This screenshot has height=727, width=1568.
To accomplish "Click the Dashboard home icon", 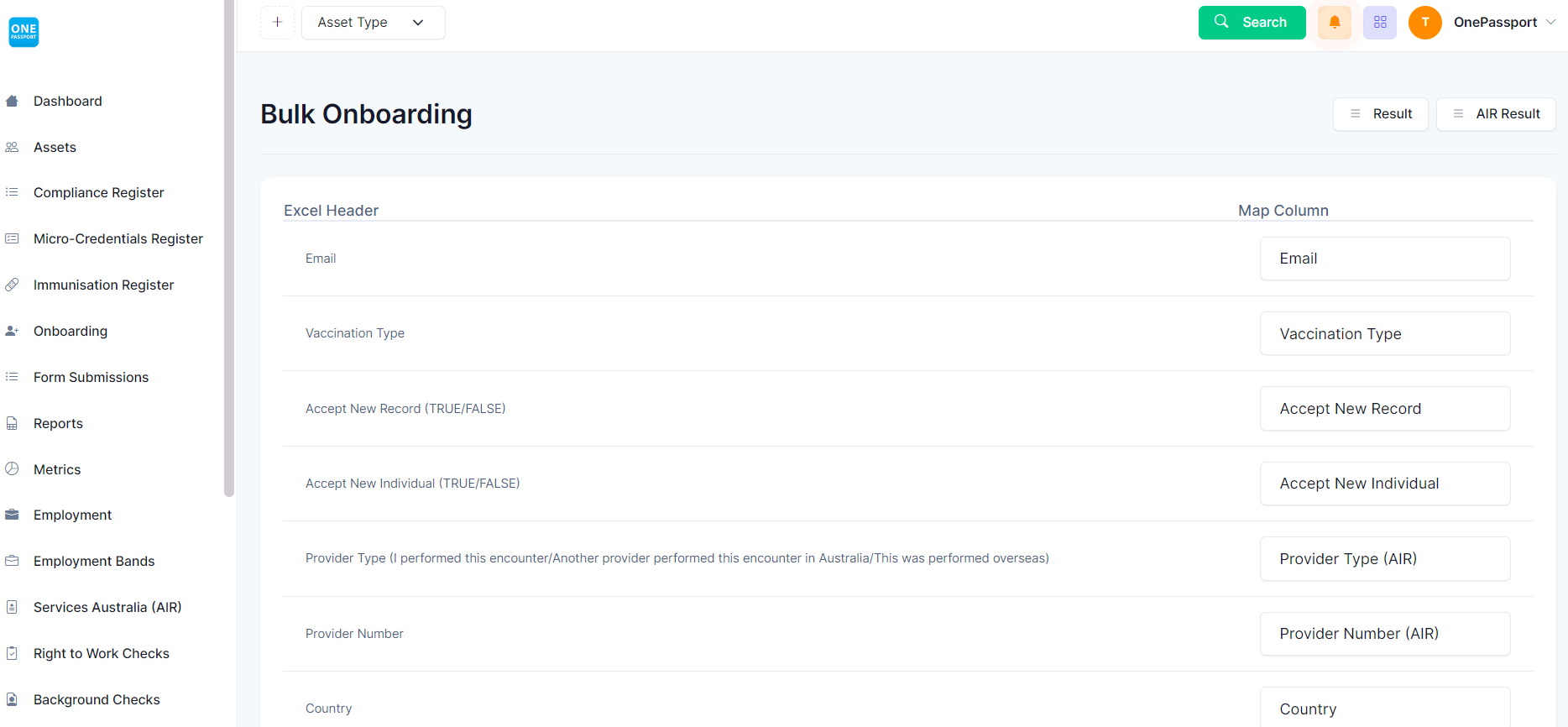I will point(12,101).
